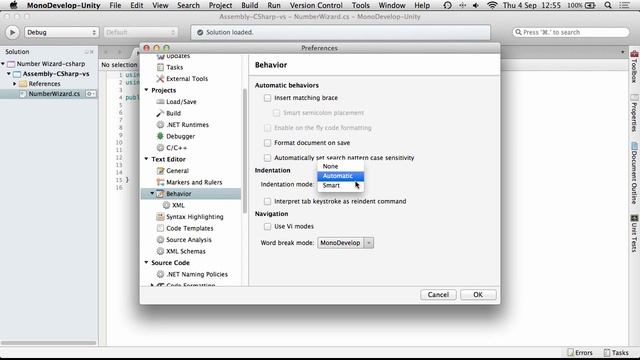Screen dimensions: 640x360
Task: Select Number Wizard-csharp solution node
Action: tap(51, 64)
